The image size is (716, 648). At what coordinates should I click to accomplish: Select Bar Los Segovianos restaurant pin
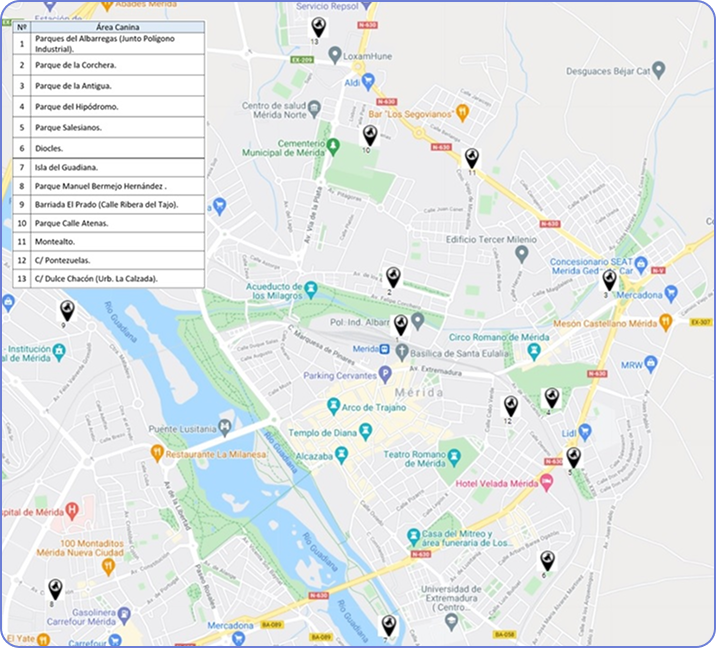pos(463,113)
